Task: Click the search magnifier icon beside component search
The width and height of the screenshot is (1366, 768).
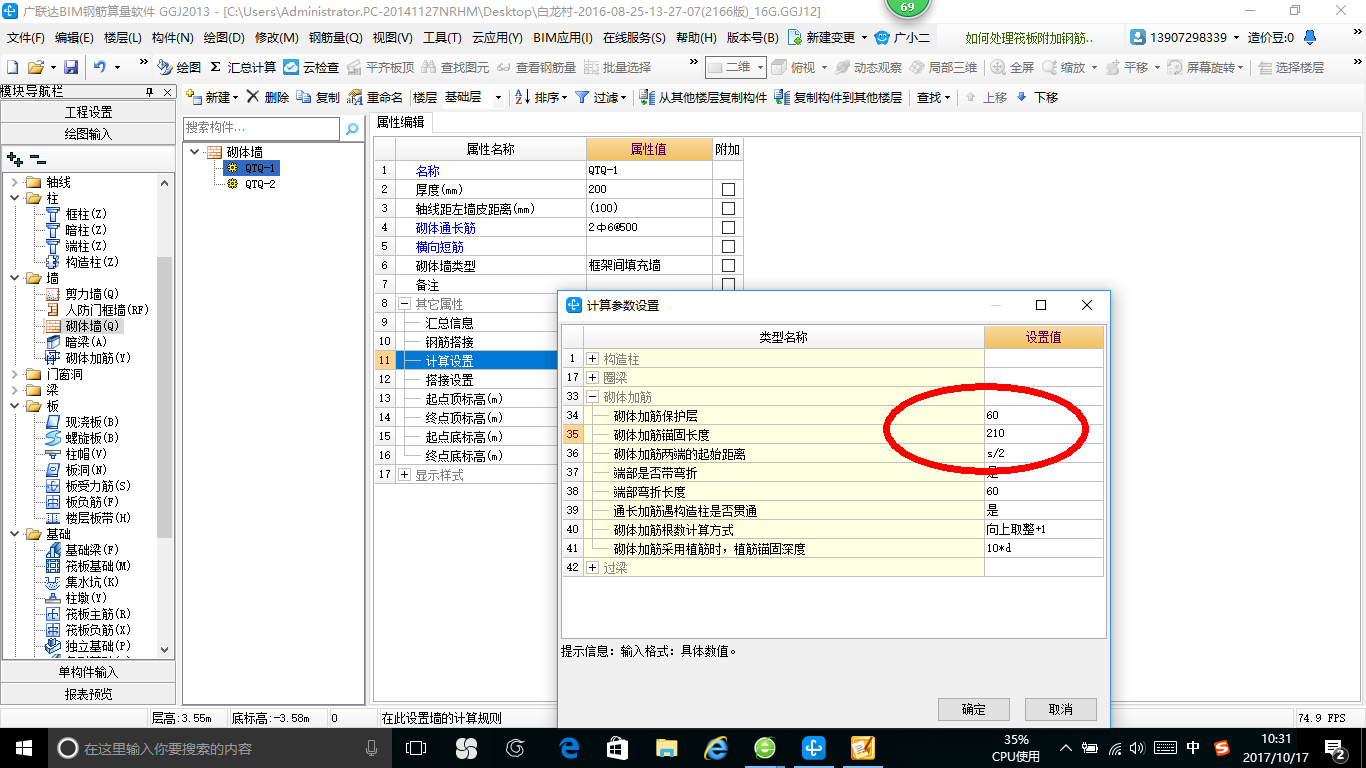Action: [x=352, y=128]
